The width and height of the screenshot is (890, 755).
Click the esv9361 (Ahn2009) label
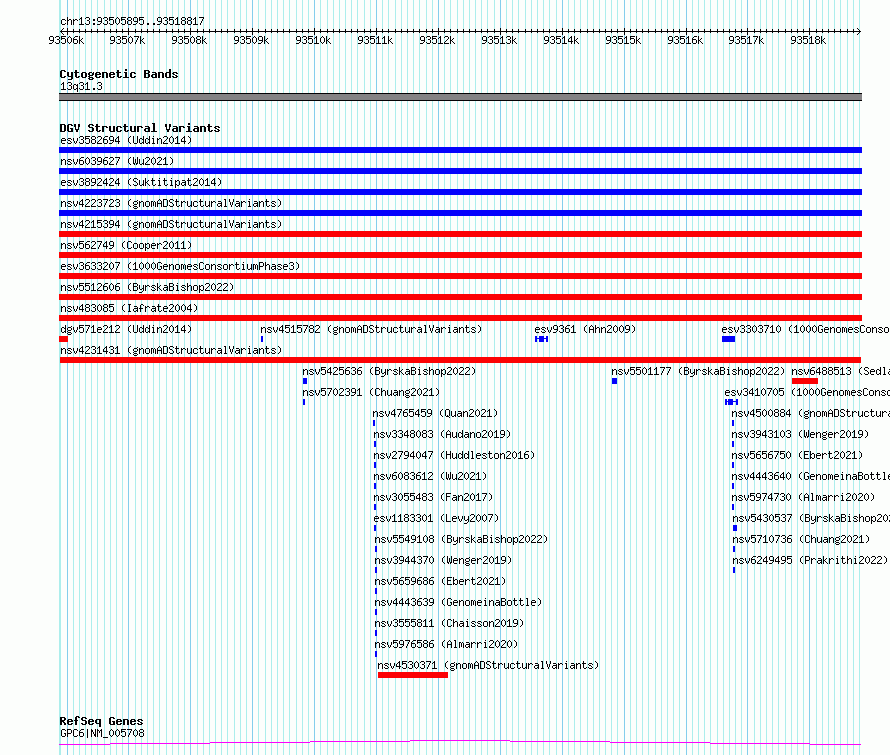(x=585, y=329)
